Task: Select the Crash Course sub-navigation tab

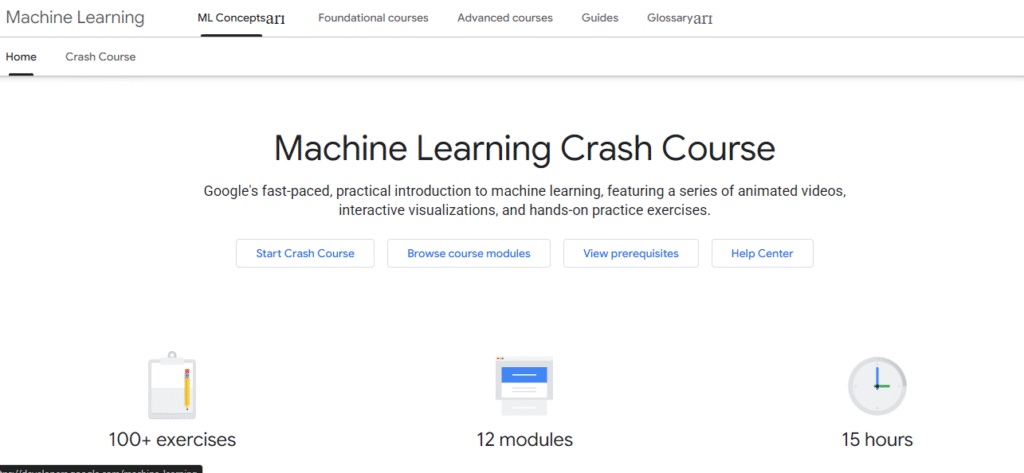Action: [101, 57]
